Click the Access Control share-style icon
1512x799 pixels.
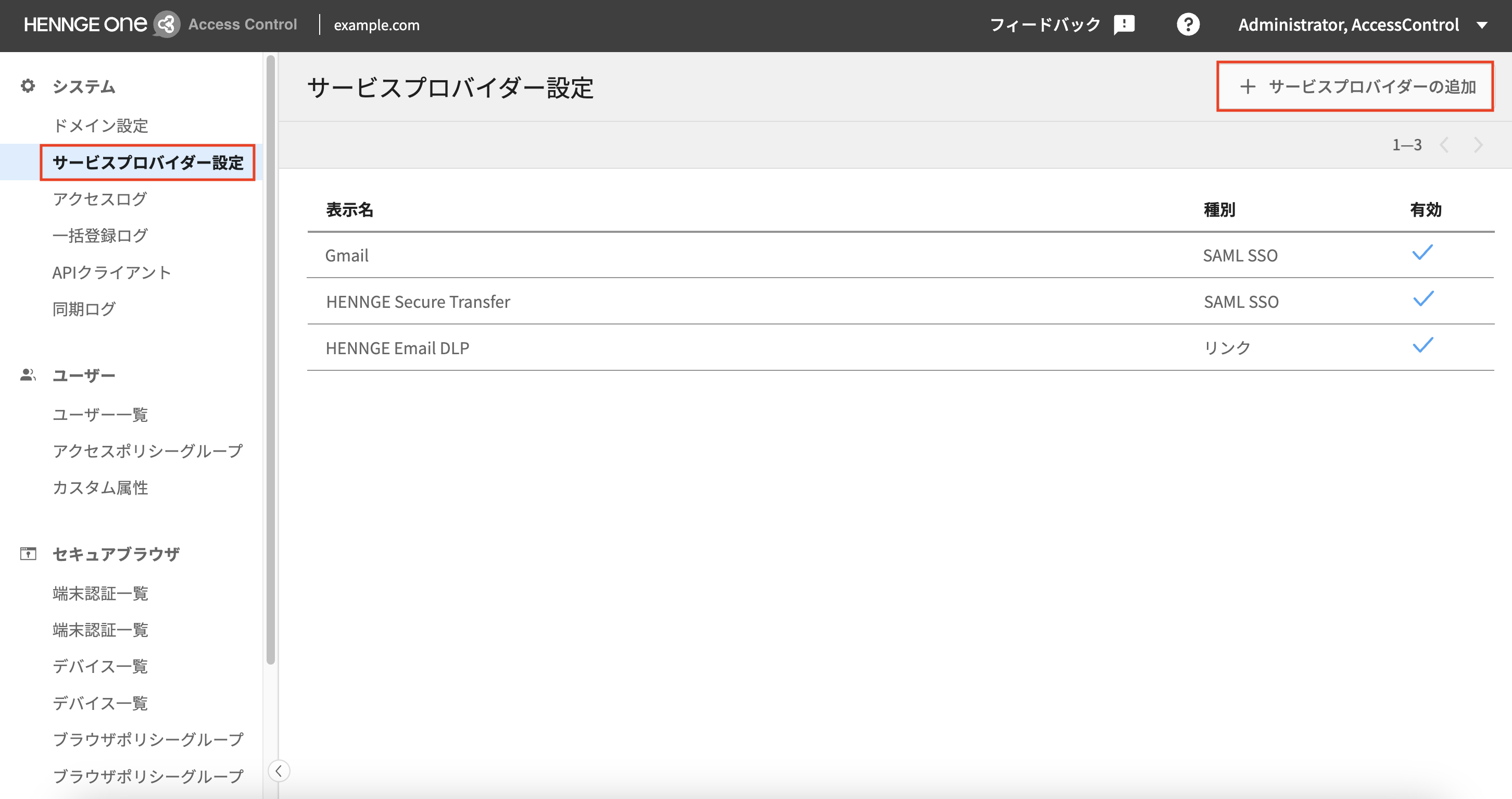coord(167,24)
